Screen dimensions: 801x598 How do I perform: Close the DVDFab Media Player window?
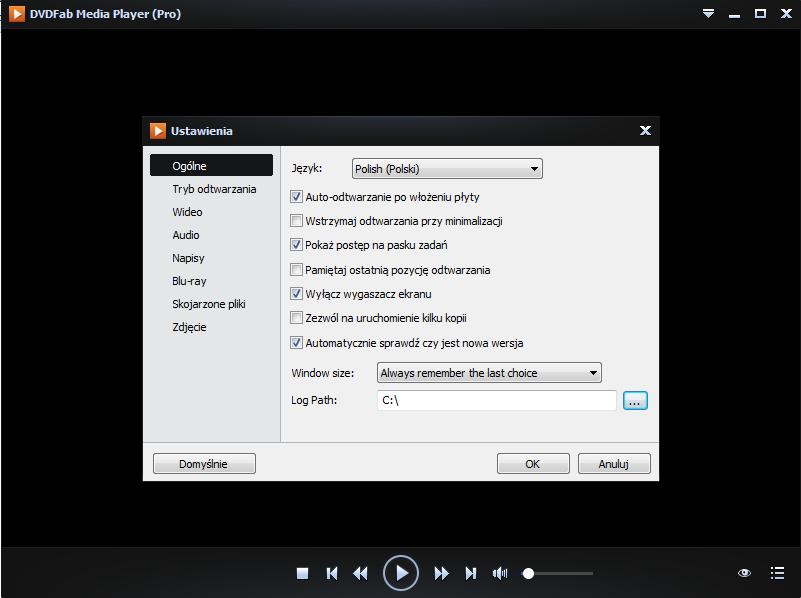tap(787, 14)
